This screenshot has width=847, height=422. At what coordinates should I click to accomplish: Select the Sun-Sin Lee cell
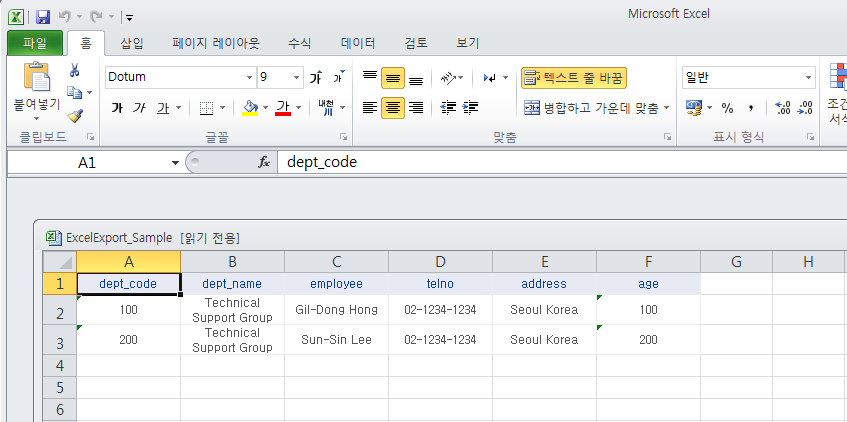pos(337,340)
